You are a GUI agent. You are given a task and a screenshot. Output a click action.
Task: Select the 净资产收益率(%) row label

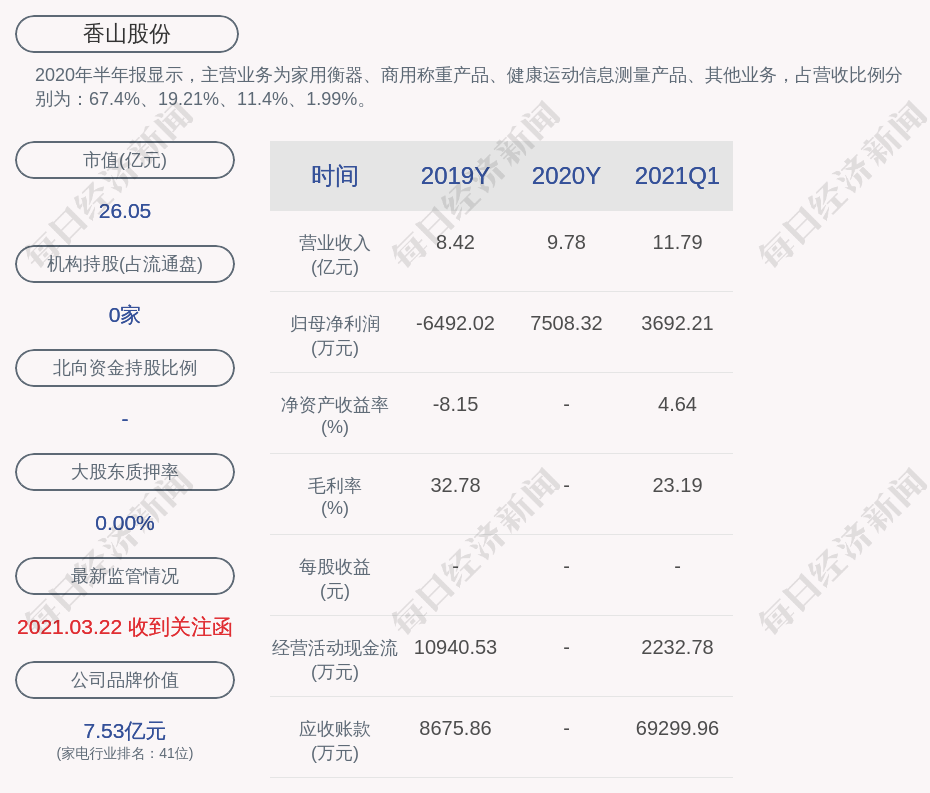pos(334,415)
